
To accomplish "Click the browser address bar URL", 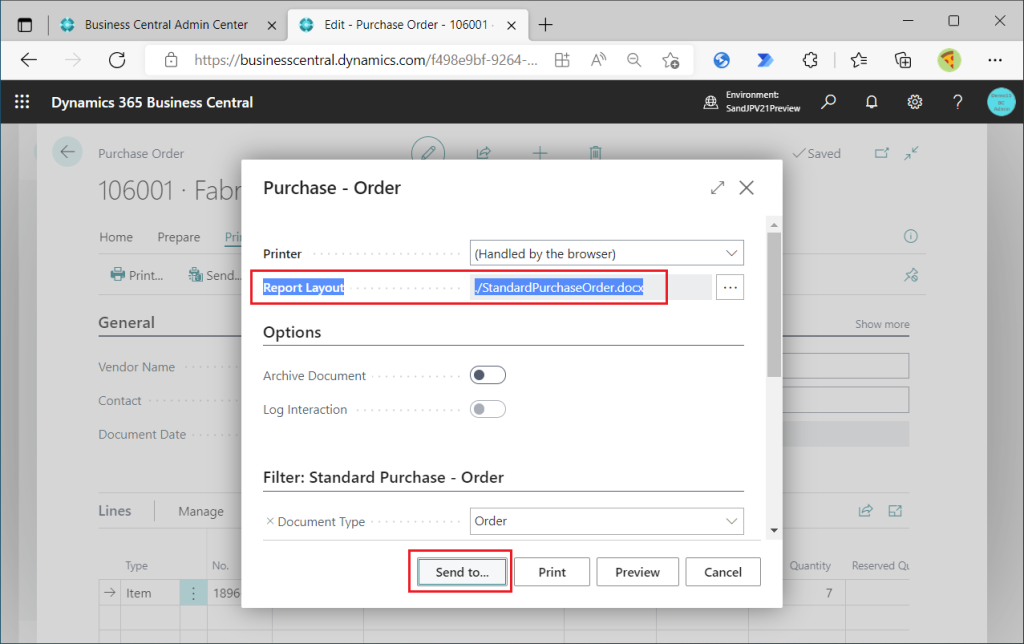I will 366,60.
